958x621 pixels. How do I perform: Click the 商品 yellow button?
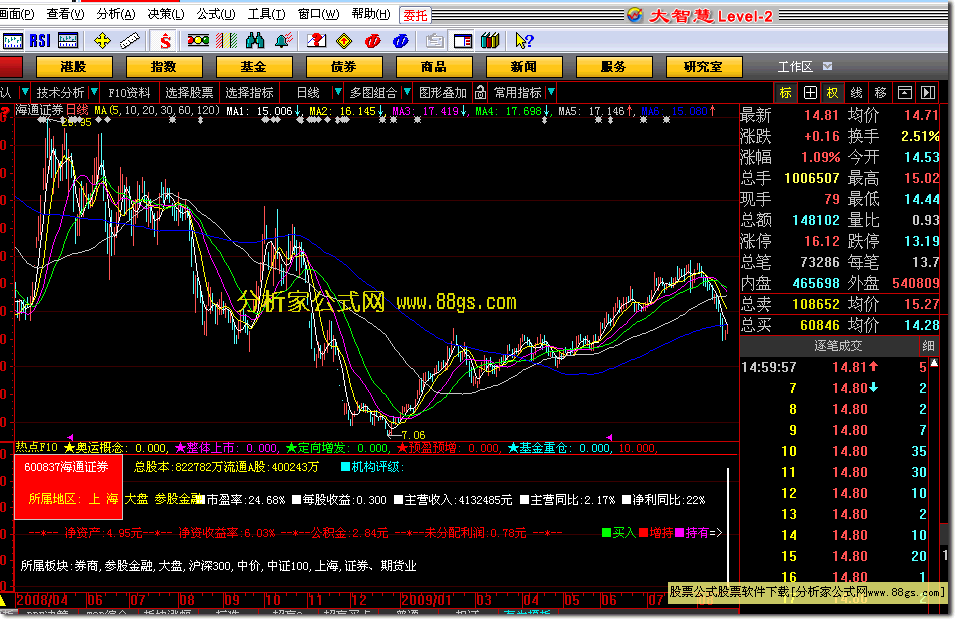click(434, 67)
